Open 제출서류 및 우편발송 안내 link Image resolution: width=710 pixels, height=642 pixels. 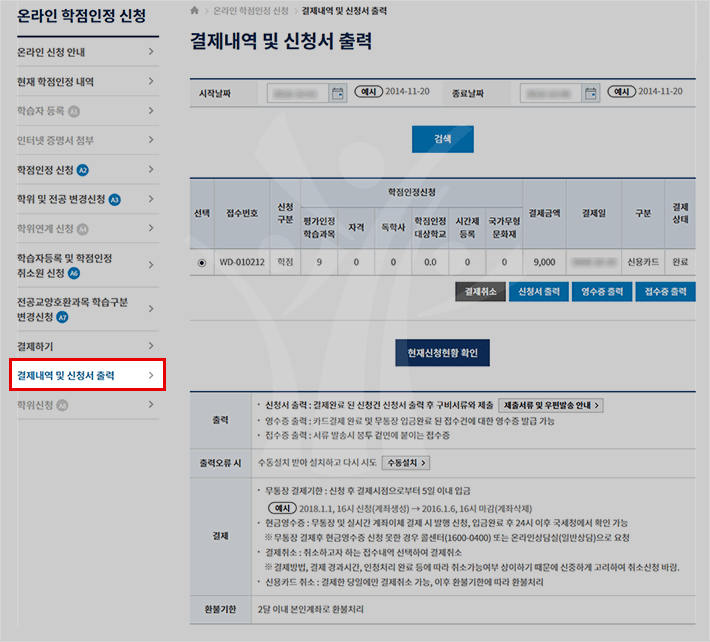click(551, 405)
